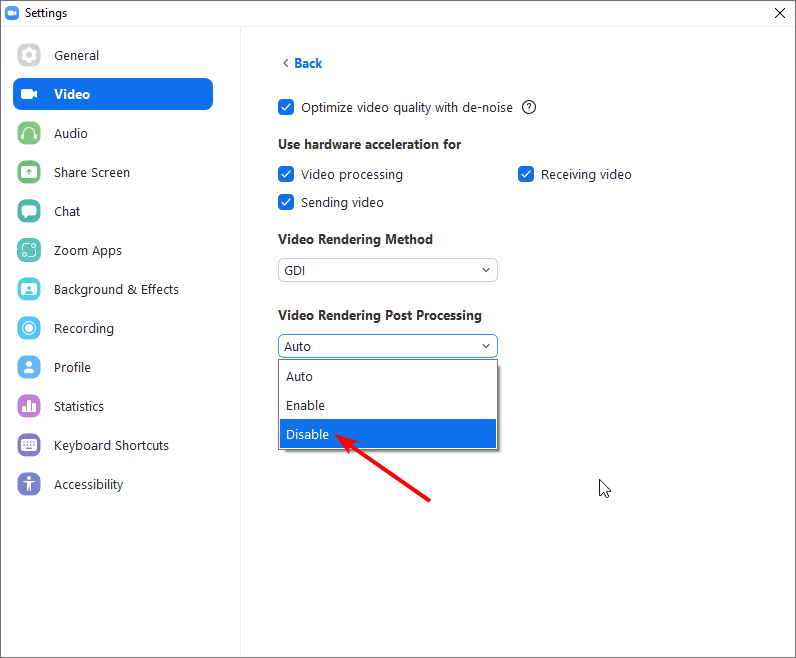Collapse Video Rendering Post Processing dropdown

pyautogui.click(x=388, y=346)
